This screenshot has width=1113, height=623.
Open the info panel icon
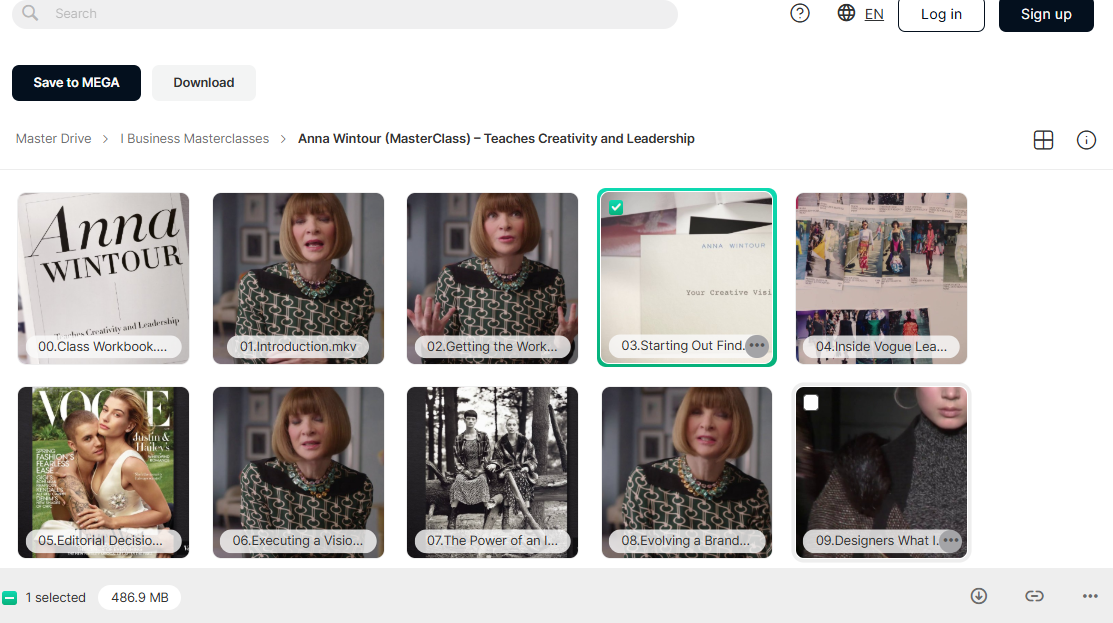coord(1086,140)
